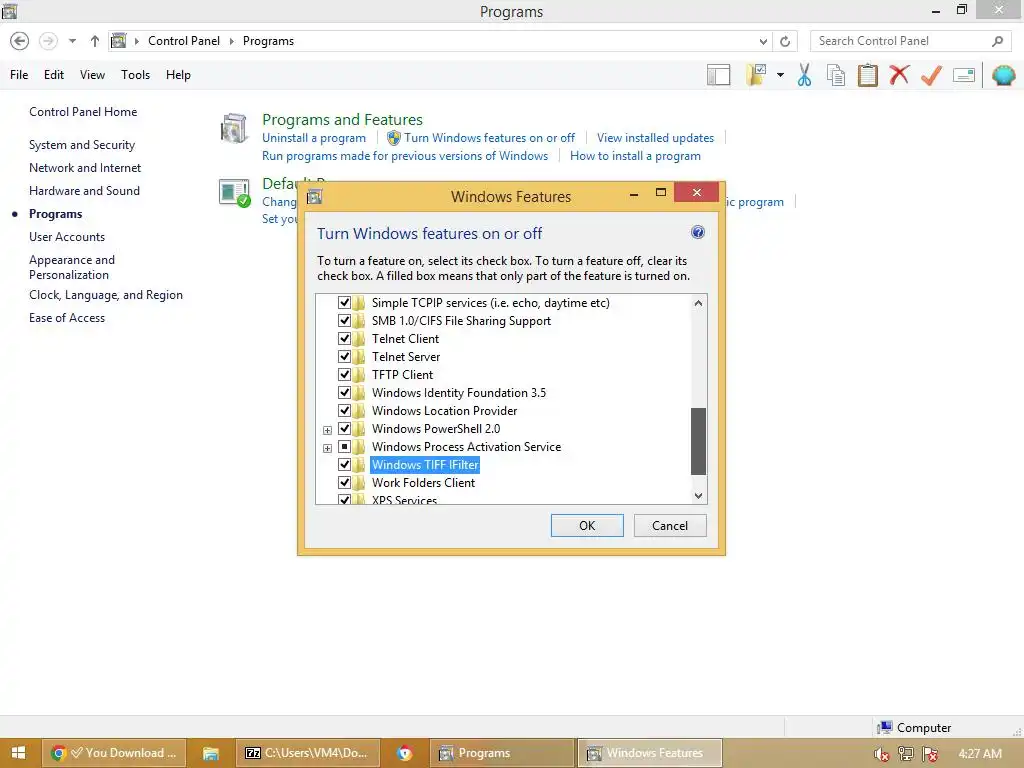Open the Tools menu

coord(135,75)
